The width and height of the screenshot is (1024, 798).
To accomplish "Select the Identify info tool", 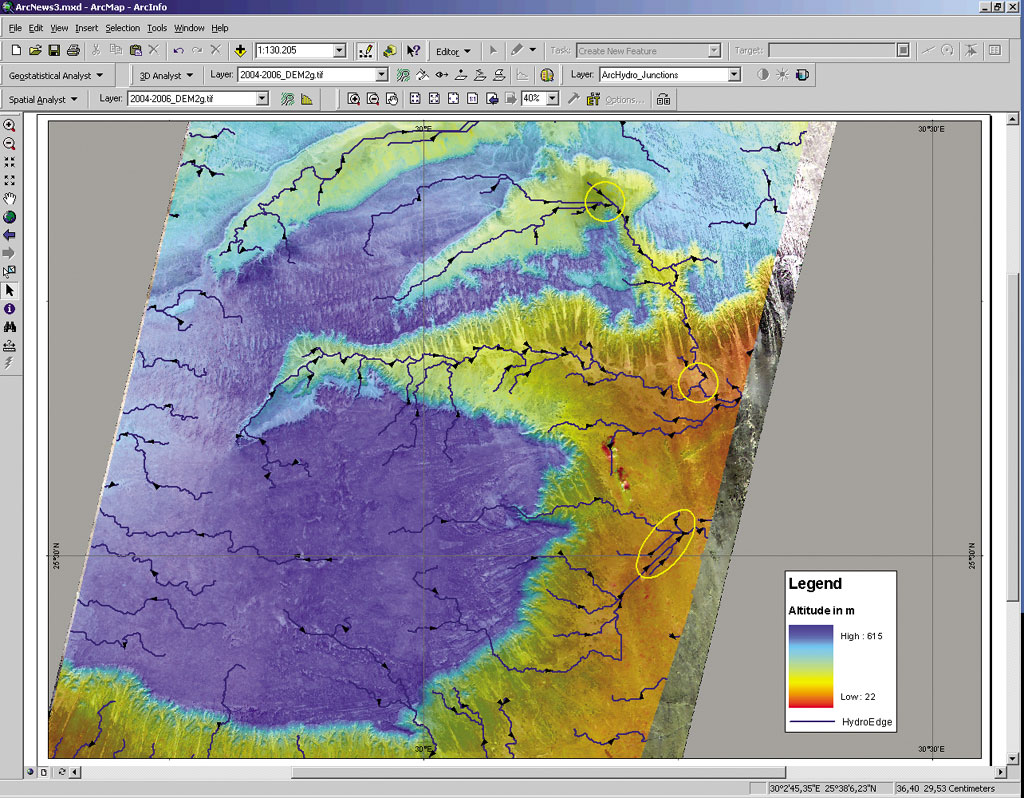I will click(x=10, y=309).
